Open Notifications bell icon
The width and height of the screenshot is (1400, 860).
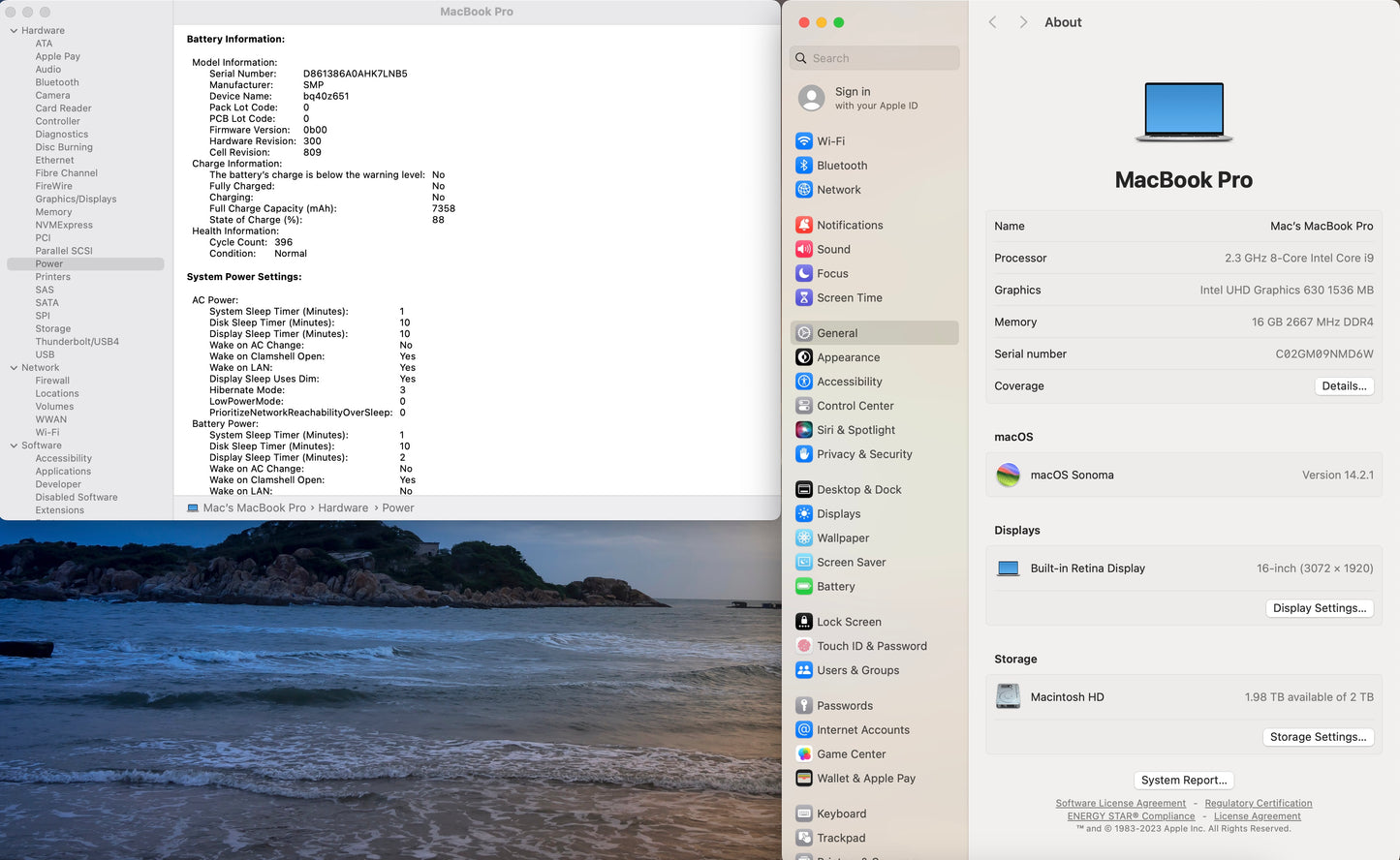[804, 225]
